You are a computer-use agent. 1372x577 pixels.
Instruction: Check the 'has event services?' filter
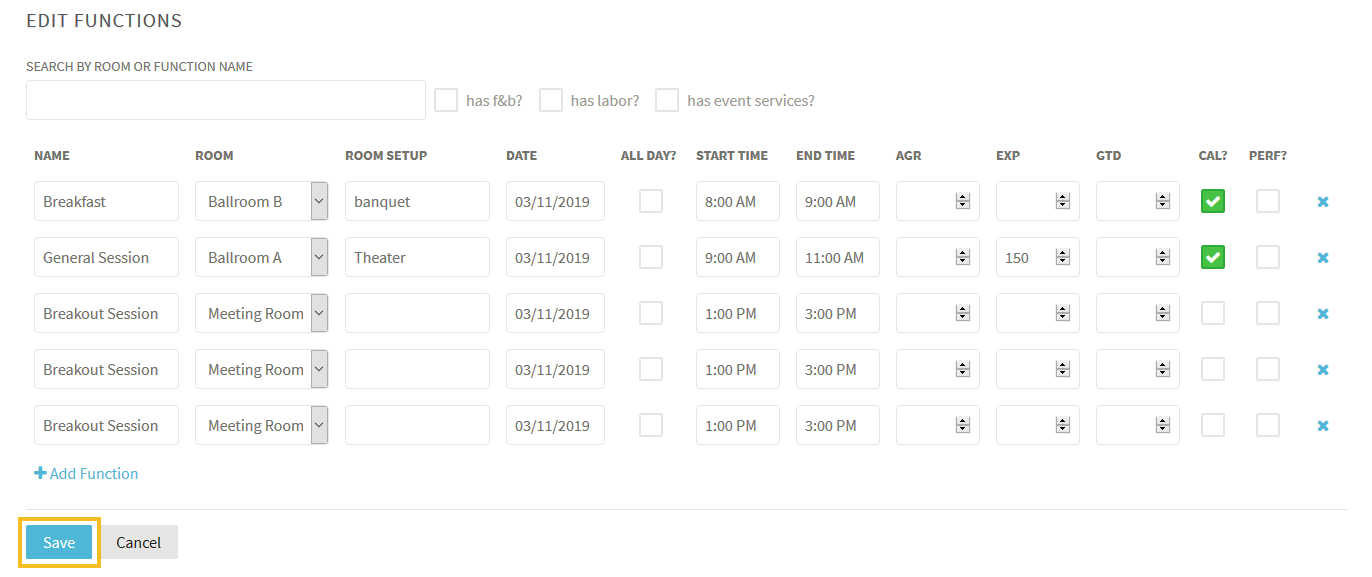(x=667, y=100)
